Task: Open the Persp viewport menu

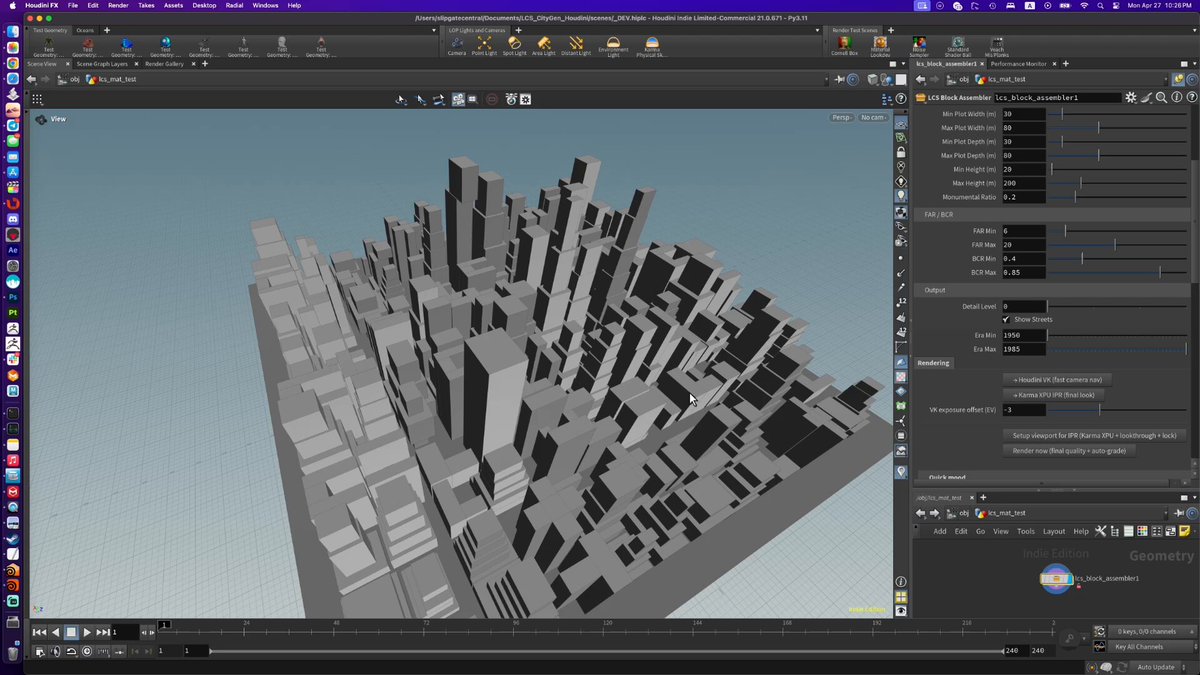Action: point(842,117)
